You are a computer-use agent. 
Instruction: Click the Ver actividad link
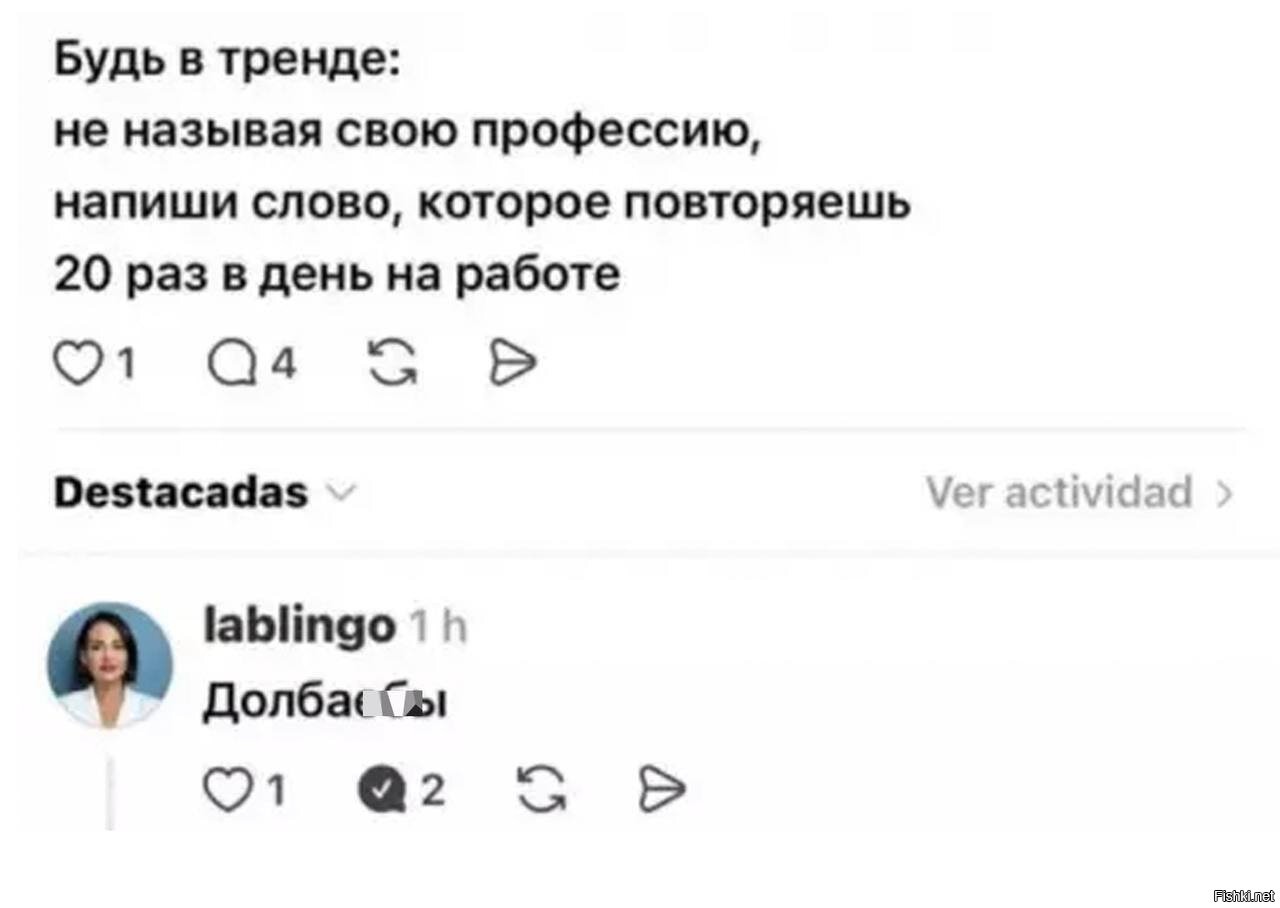(1059, 493)
